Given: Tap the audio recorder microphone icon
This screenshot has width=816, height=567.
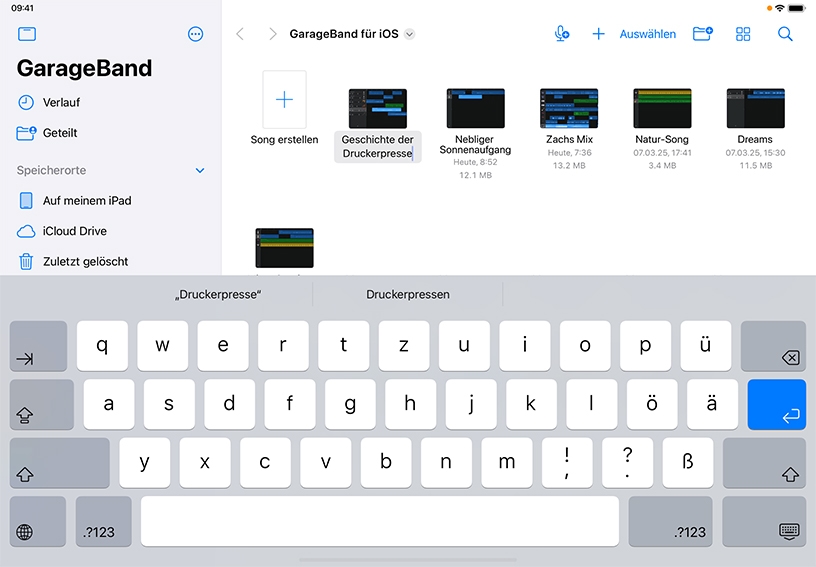Looking at the screenshot, I should (562, 34).
